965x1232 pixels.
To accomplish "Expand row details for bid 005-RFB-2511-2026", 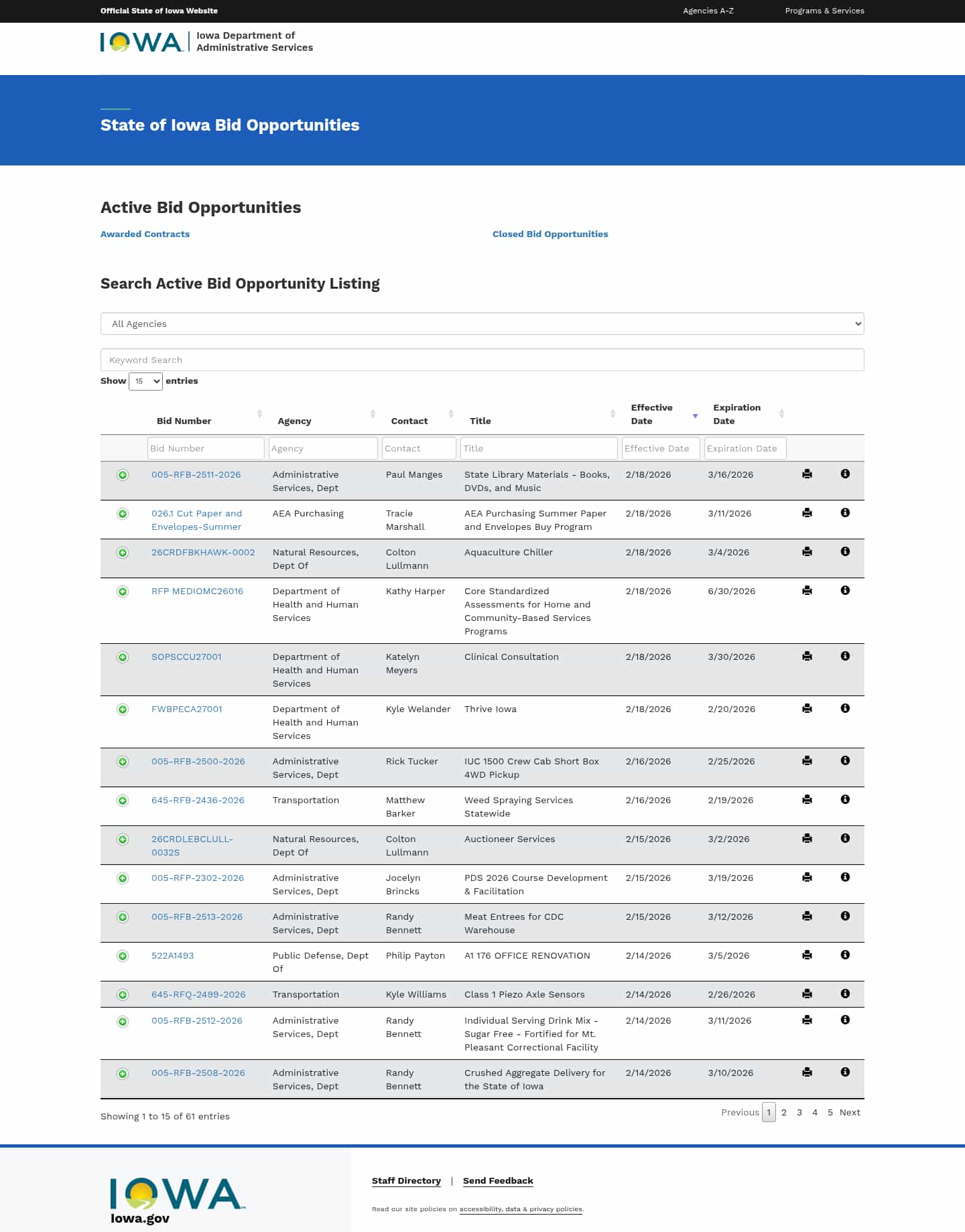I will [123, 475].
